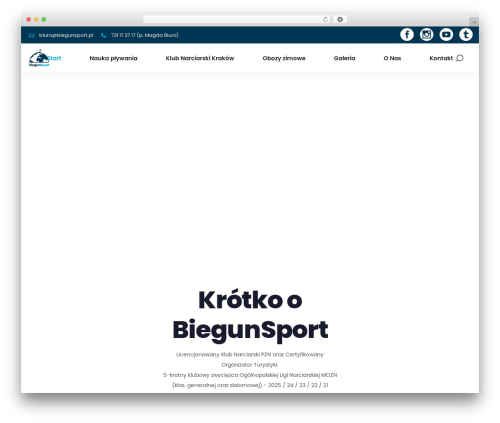Click the Krótko o BiegunSport heading
500x423 pixels.
coord(250,315)
